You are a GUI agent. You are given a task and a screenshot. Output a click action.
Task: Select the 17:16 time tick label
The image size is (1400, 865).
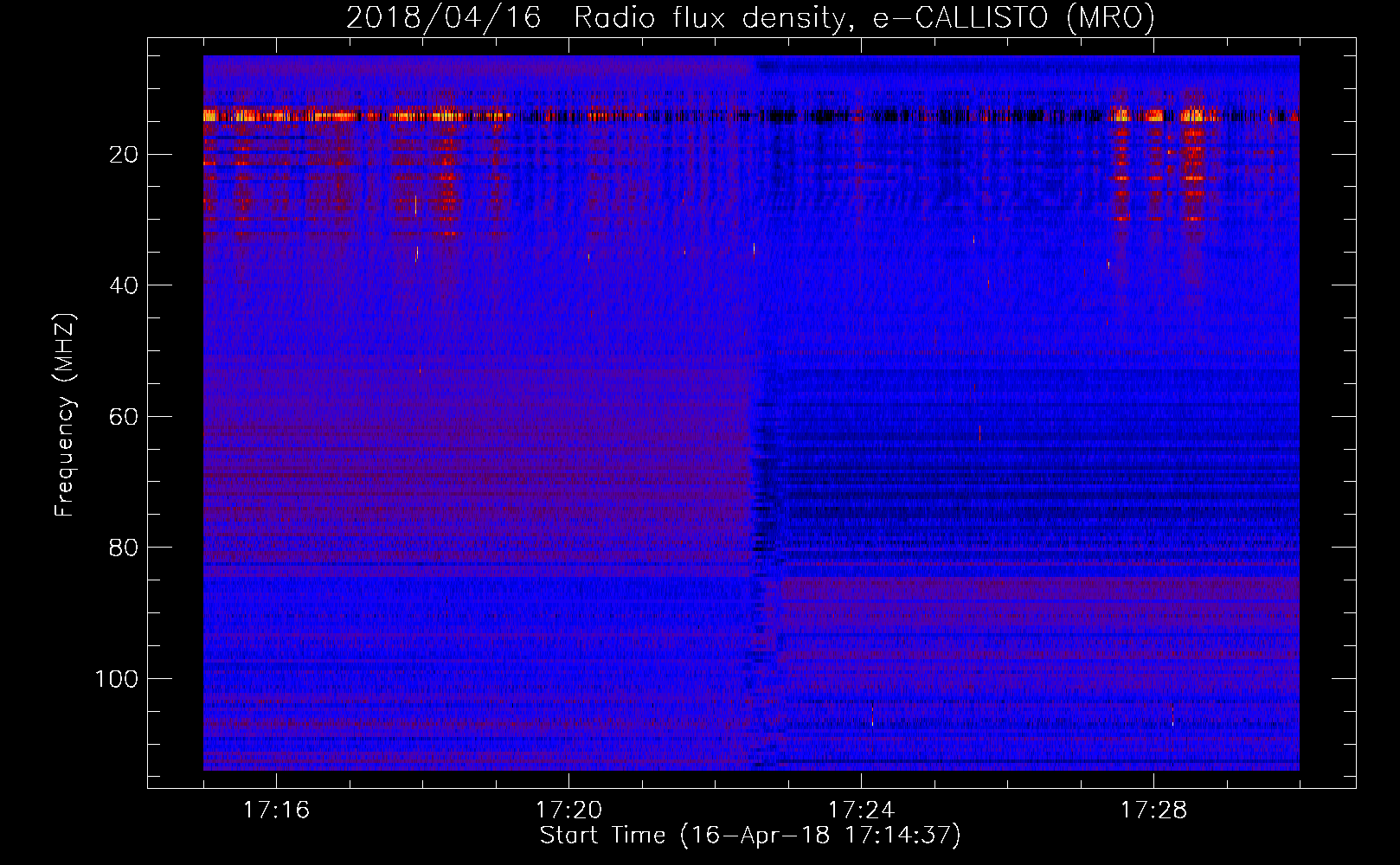[276, 811]
